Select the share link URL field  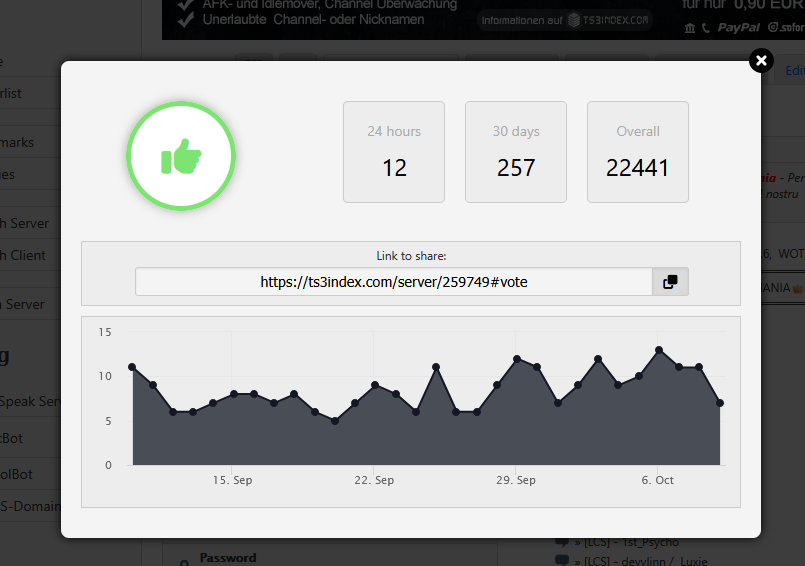click(x=394, y=282)
